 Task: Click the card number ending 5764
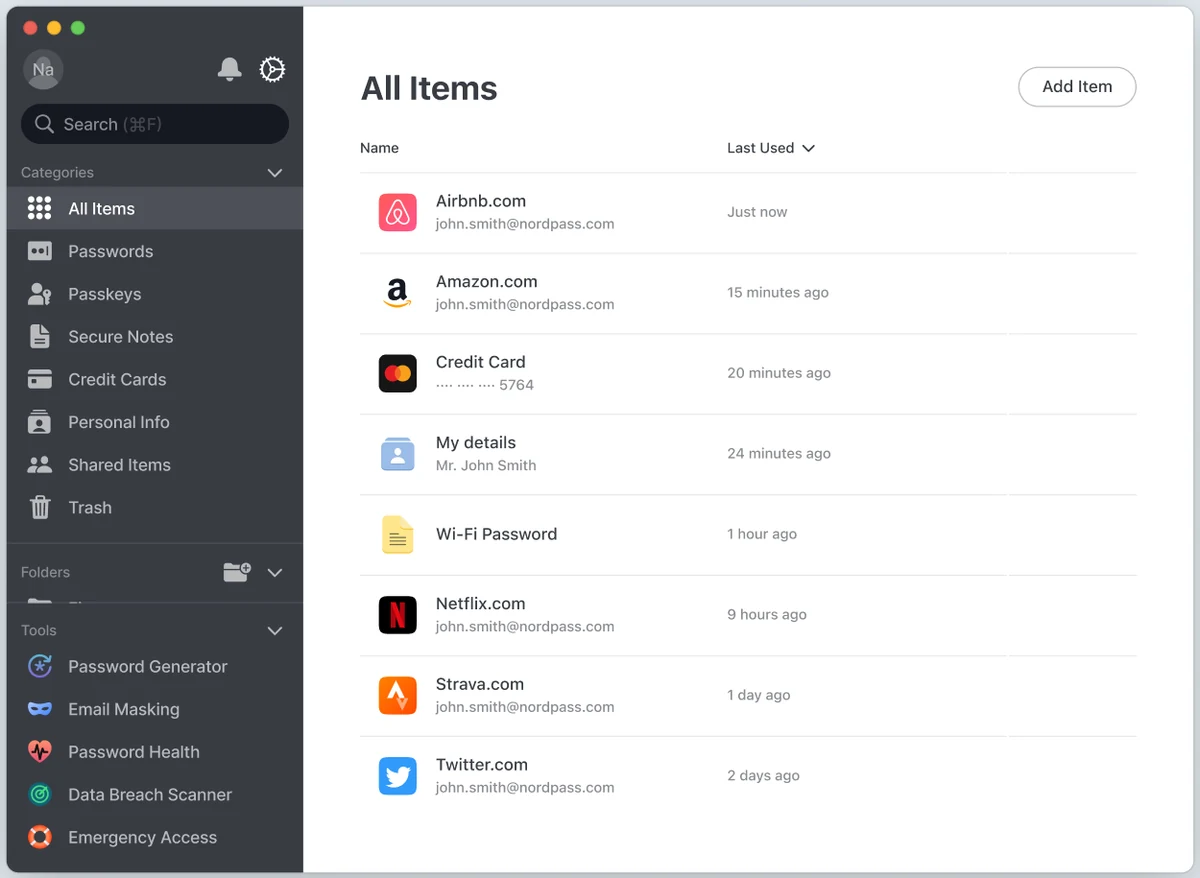485,385
